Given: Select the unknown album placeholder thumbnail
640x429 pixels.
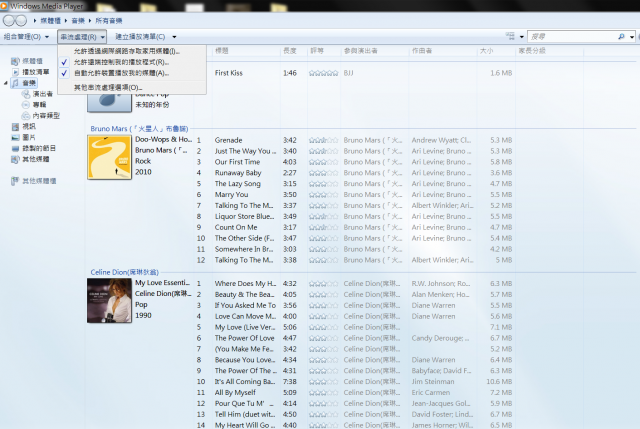Looking at the screenshot, I should coord(109,101).
